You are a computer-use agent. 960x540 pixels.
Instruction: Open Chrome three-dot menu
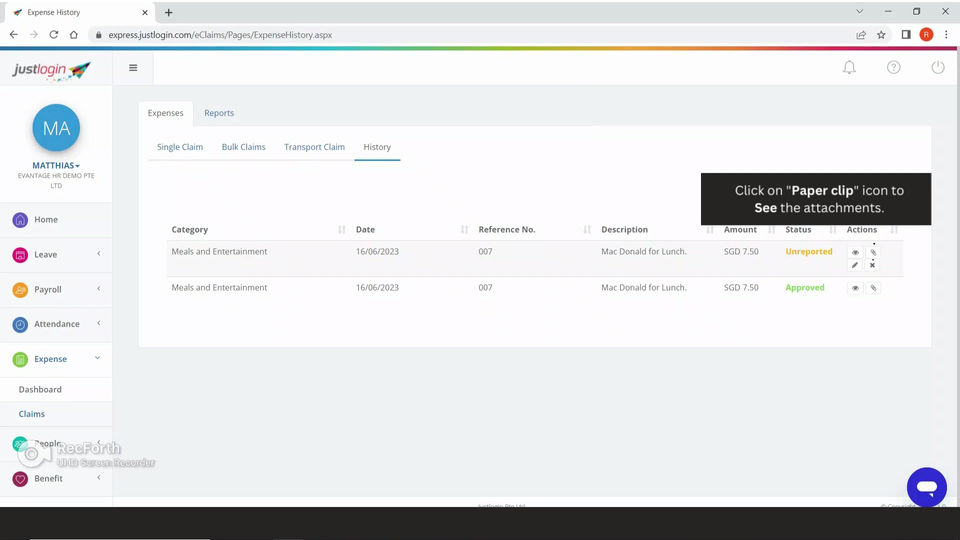click(x=946, y=35)
